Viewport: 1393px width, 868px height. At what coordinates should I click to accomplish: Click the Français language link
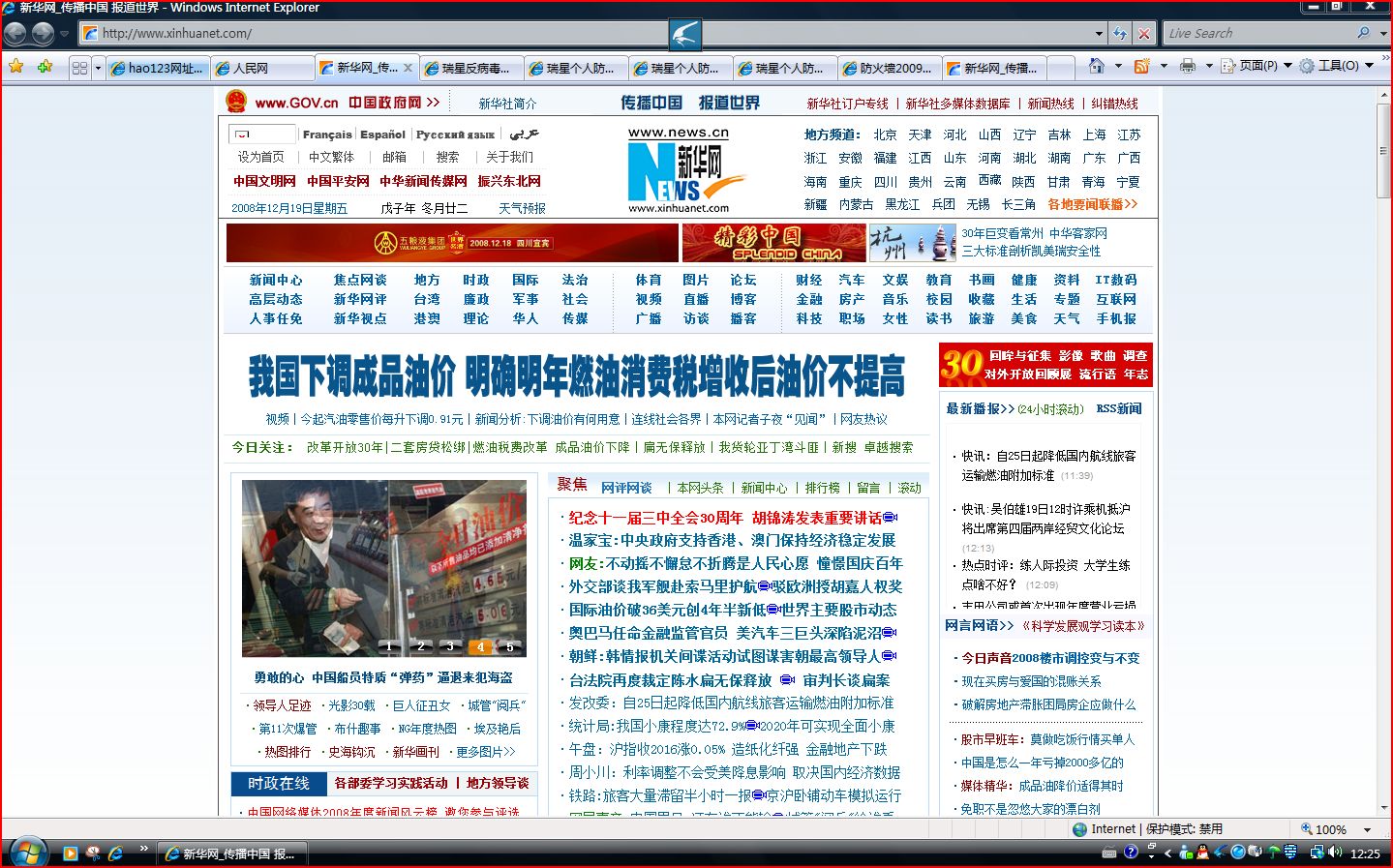(327, 135)
